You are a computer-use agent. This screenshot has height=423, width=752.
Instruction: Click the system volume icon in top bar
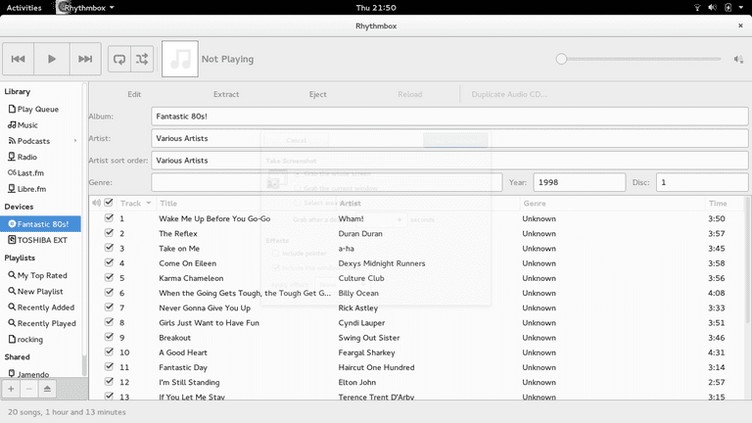713,8
